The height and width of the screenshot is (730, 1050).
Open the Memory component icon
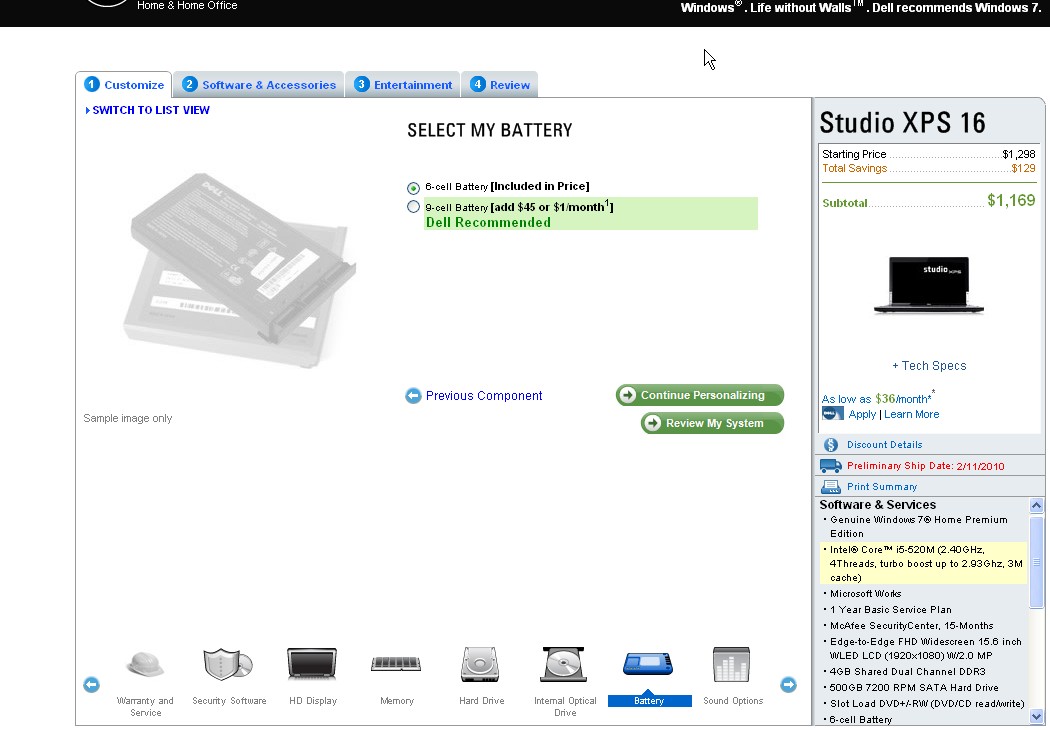396,664
